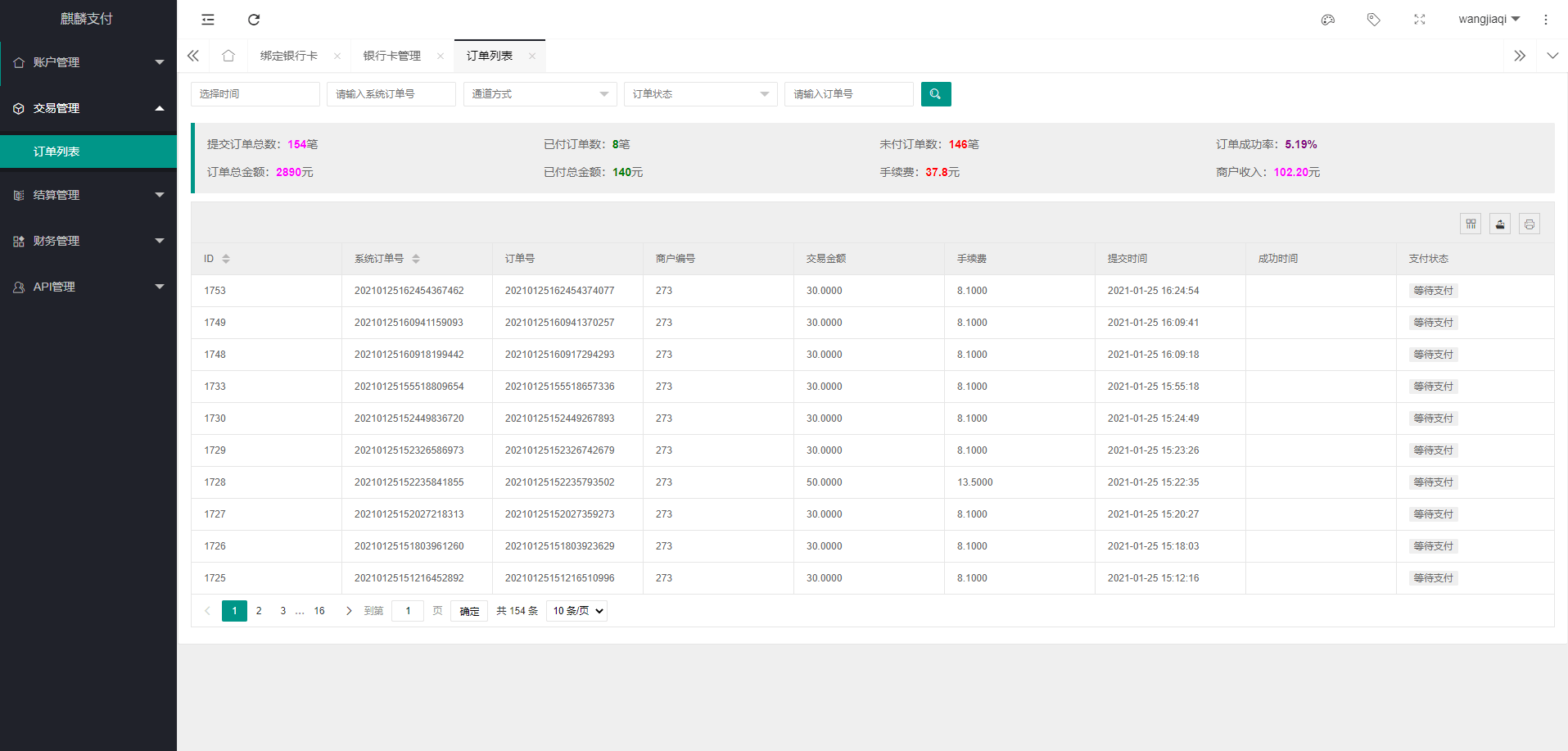Viewport: 1568px width, 751px height.
Task: Open the 通道方式 dropdown
Action: pos(539,94)
